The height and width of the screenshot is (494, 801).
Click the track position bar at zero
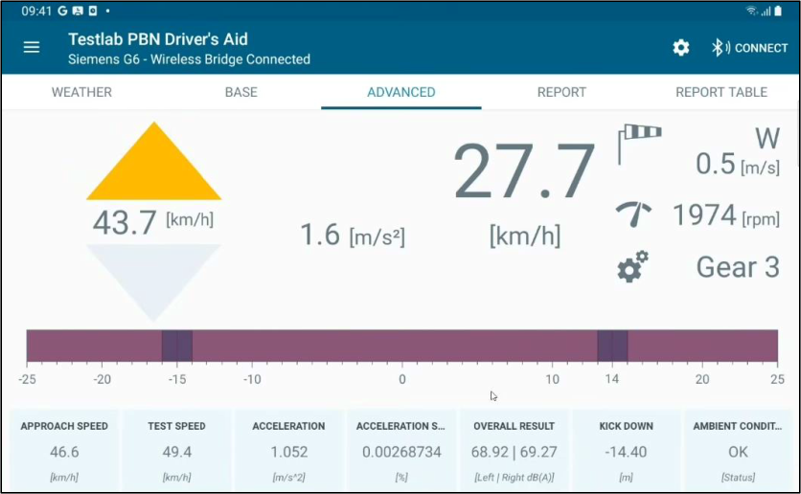coord(402,346)
